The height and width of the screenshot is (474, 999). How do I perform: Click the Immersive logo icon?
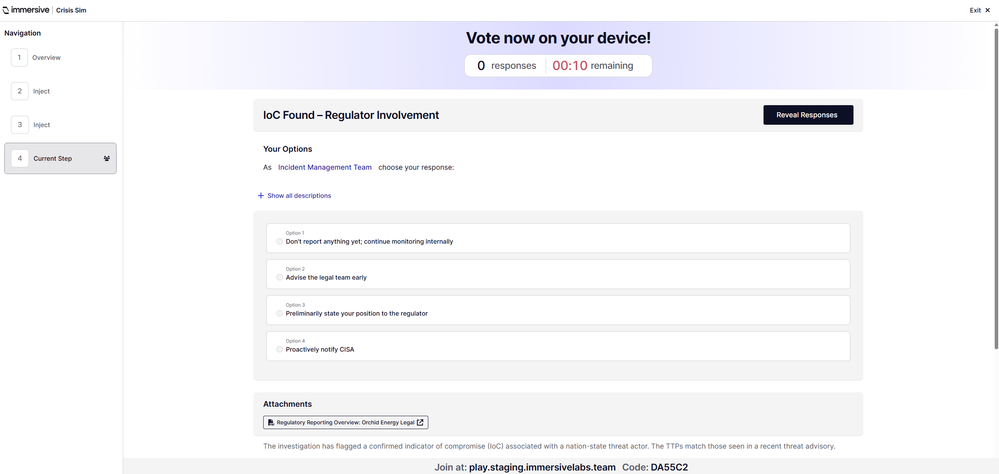pos(7,10)
